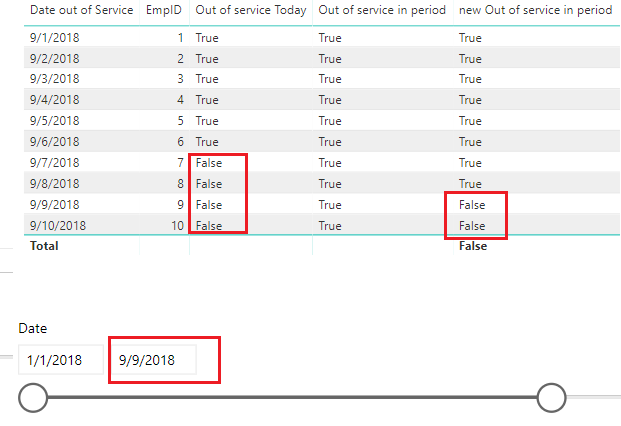Click the Date slicer title
This screenshot has width=621, height=426.
tap(33, 328)
